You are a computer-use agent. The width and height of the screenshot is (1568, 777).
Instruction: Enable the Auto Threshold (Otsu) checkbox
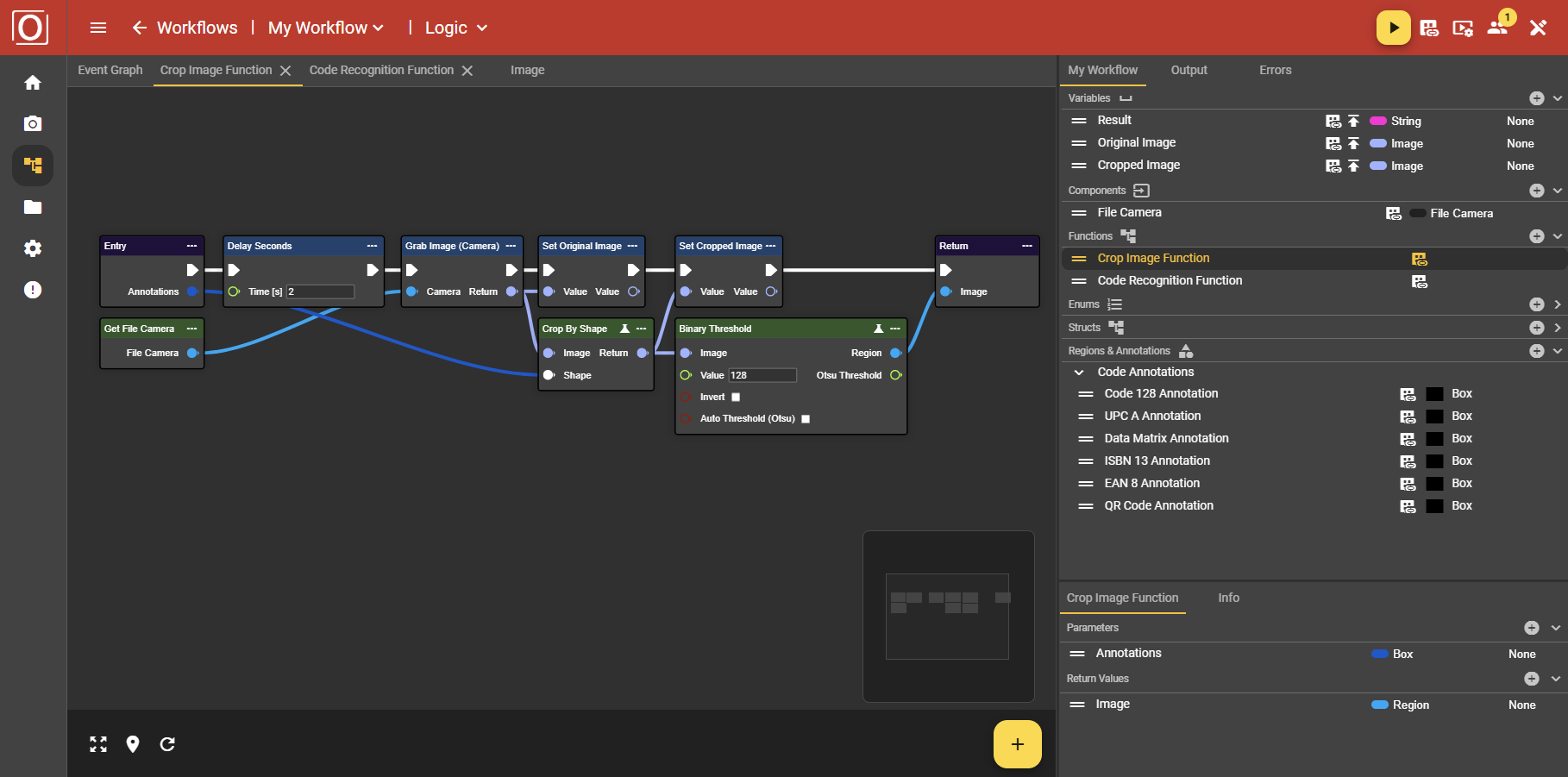(x=806, y=419)
